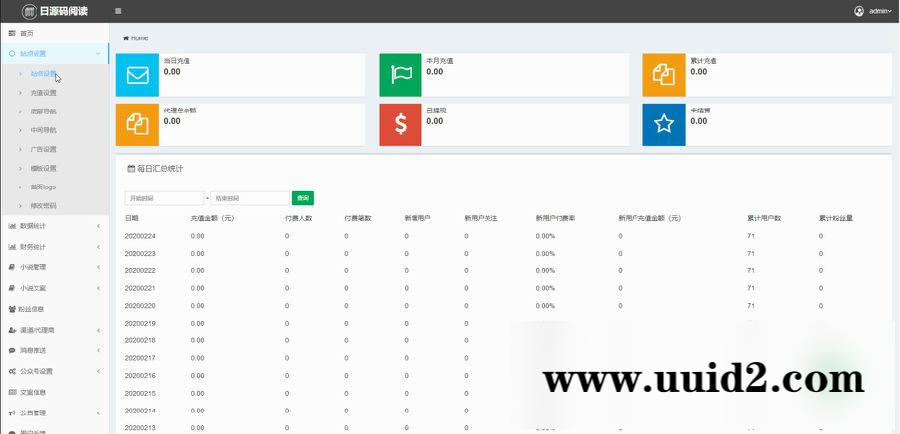Image resolution: width=900 pixels, height=434 pixels.
Task: Click the megaphone icon beside 公告管理
Action: (x=12, y=413)
